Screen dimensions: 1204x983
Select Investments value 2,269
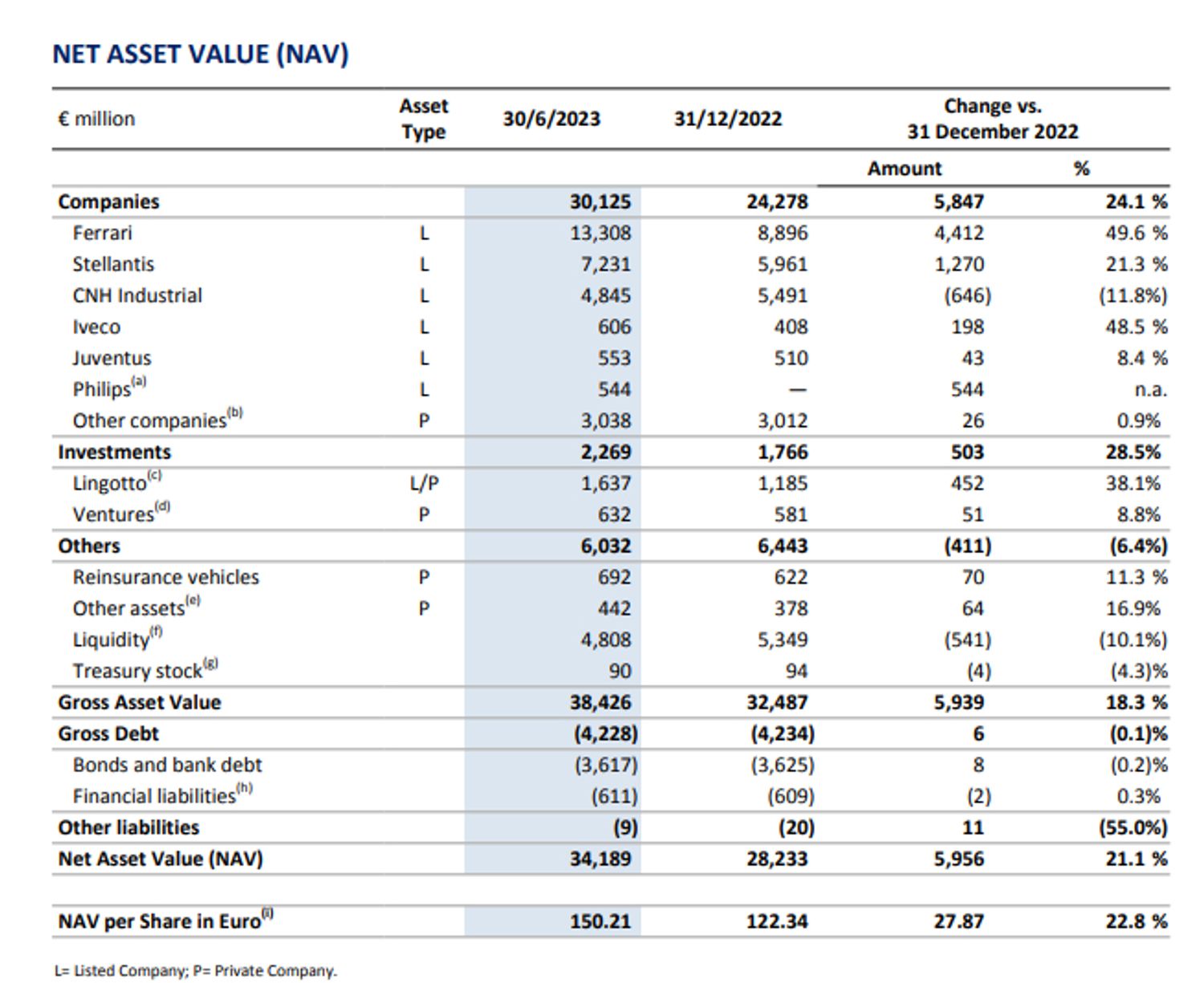point(606,452)
